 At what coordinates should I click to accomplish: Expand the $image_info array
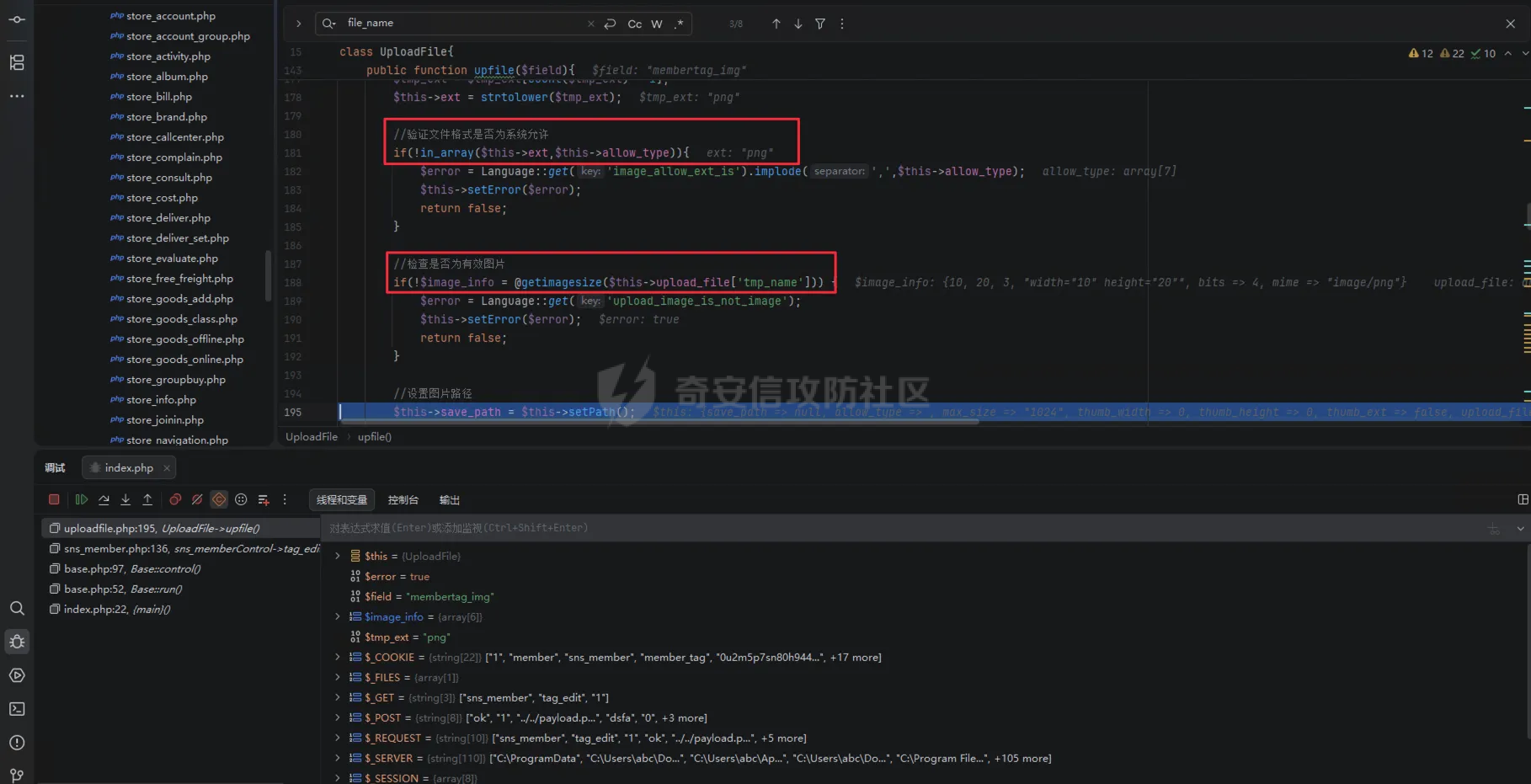point(338,616)
